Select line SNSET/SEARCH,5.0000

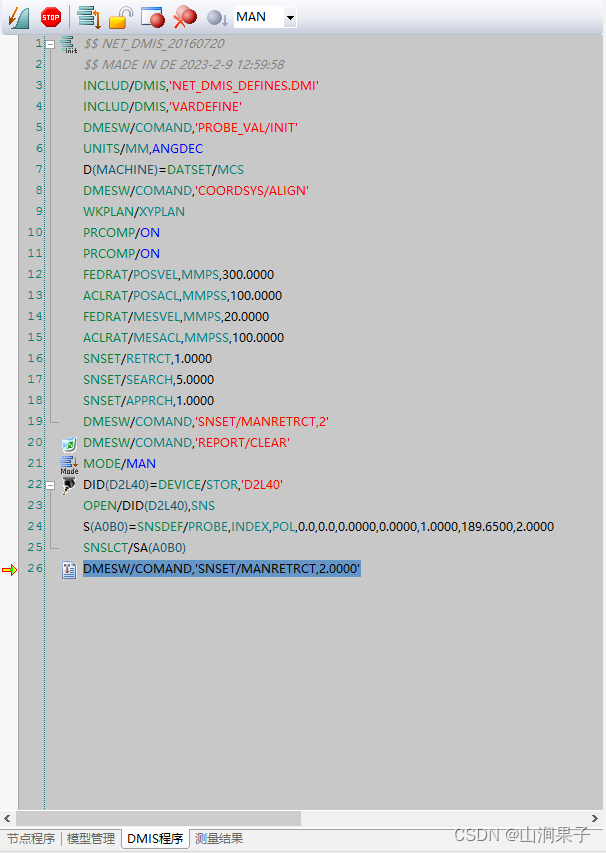149,380
